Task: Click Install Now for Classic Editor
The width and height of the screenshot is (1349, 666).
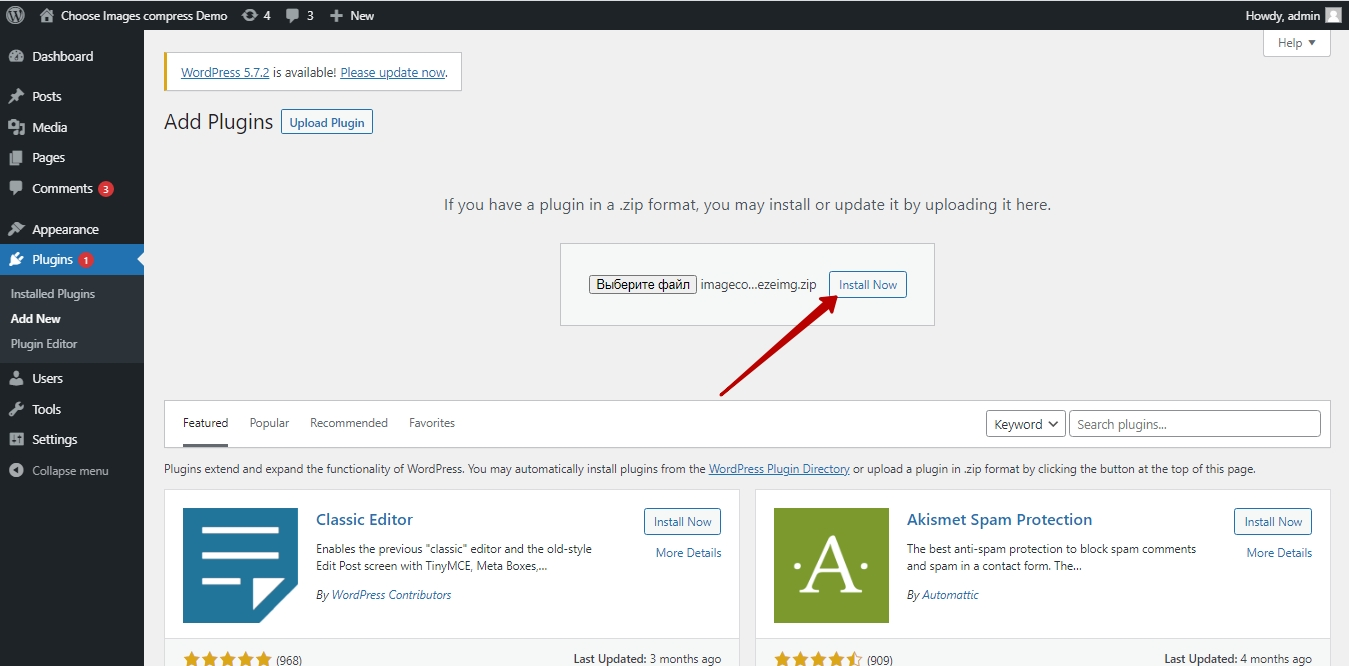Action: [x=682, y=522]
